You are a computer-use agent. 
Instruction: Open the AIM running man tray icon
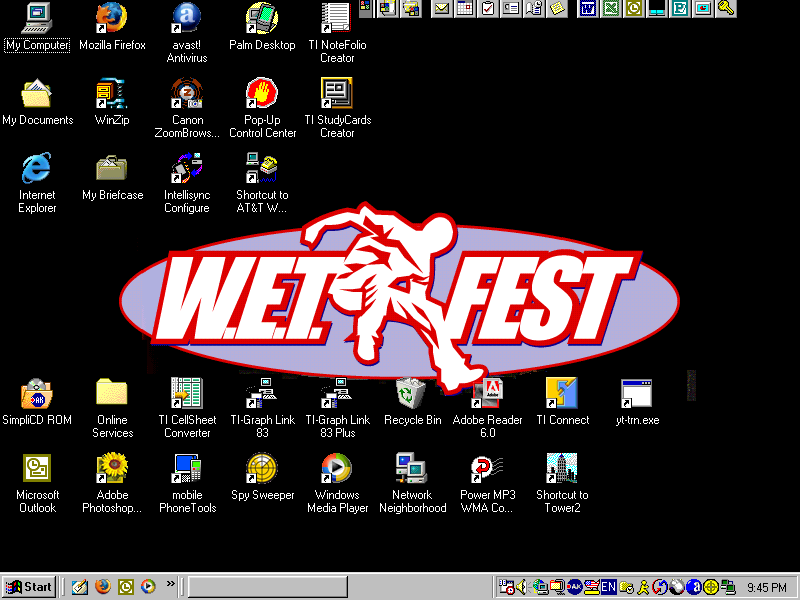pos(643,587)
